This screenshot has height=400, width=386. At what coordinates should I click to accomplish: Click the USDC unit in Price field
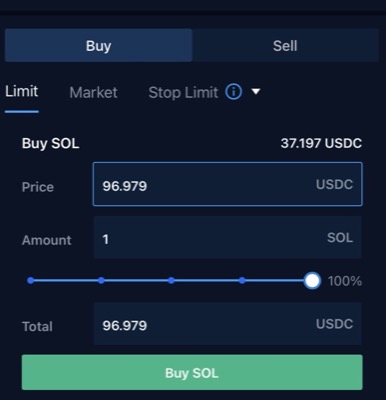pos(334,184)
